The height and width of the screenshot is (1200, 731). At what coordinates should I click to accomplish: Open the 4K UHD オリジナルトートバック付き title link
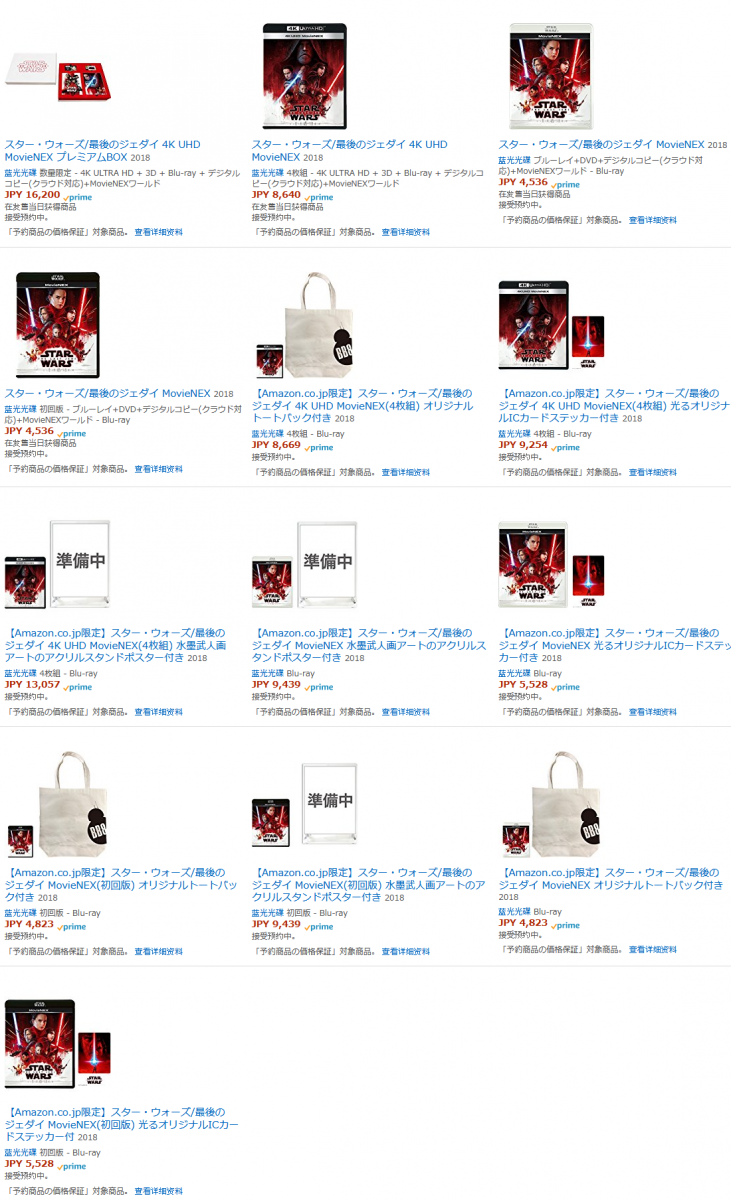pyautogui.click(x=365, y=404)
